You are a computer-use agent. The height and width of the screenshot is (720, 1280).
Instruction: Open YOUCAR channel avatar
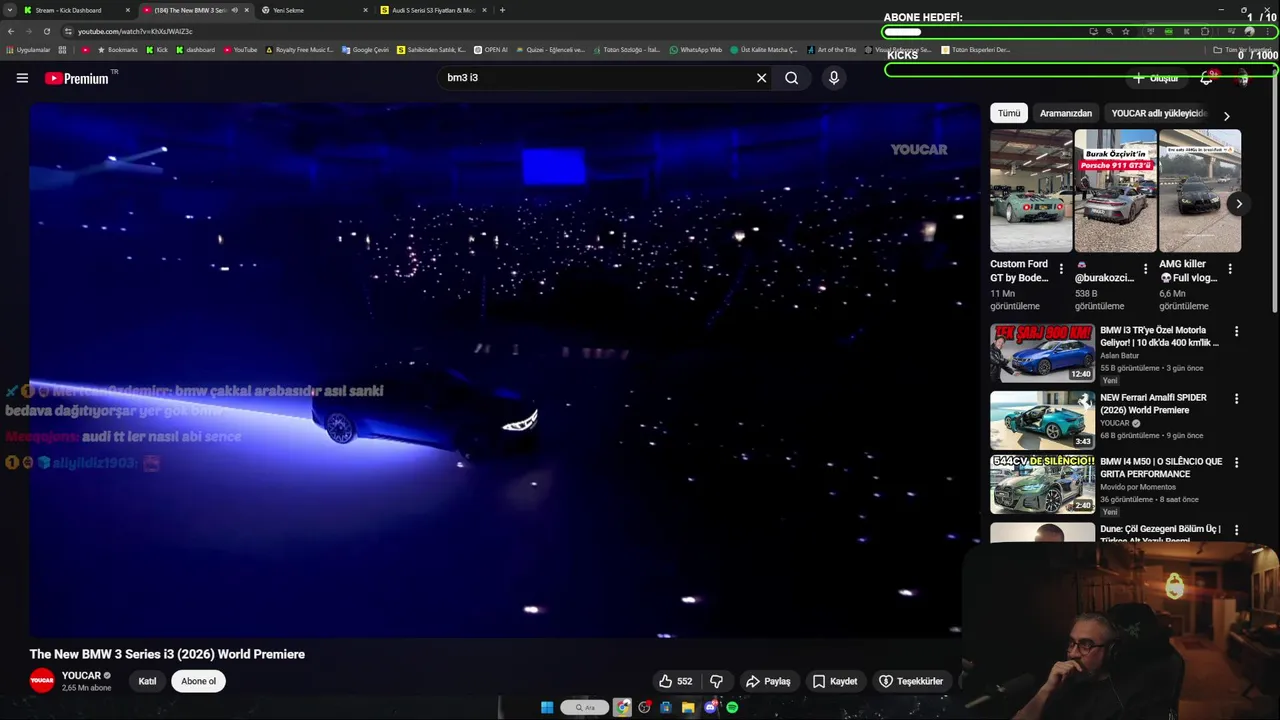(42, 681)
